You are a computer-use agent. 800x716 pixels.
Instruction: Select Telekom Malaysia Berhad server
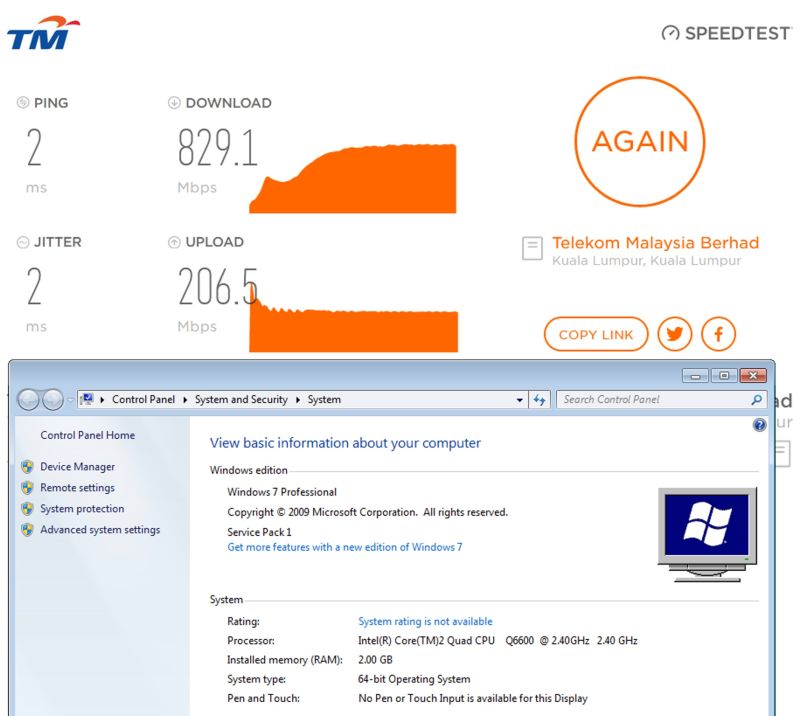pos(656,242)
